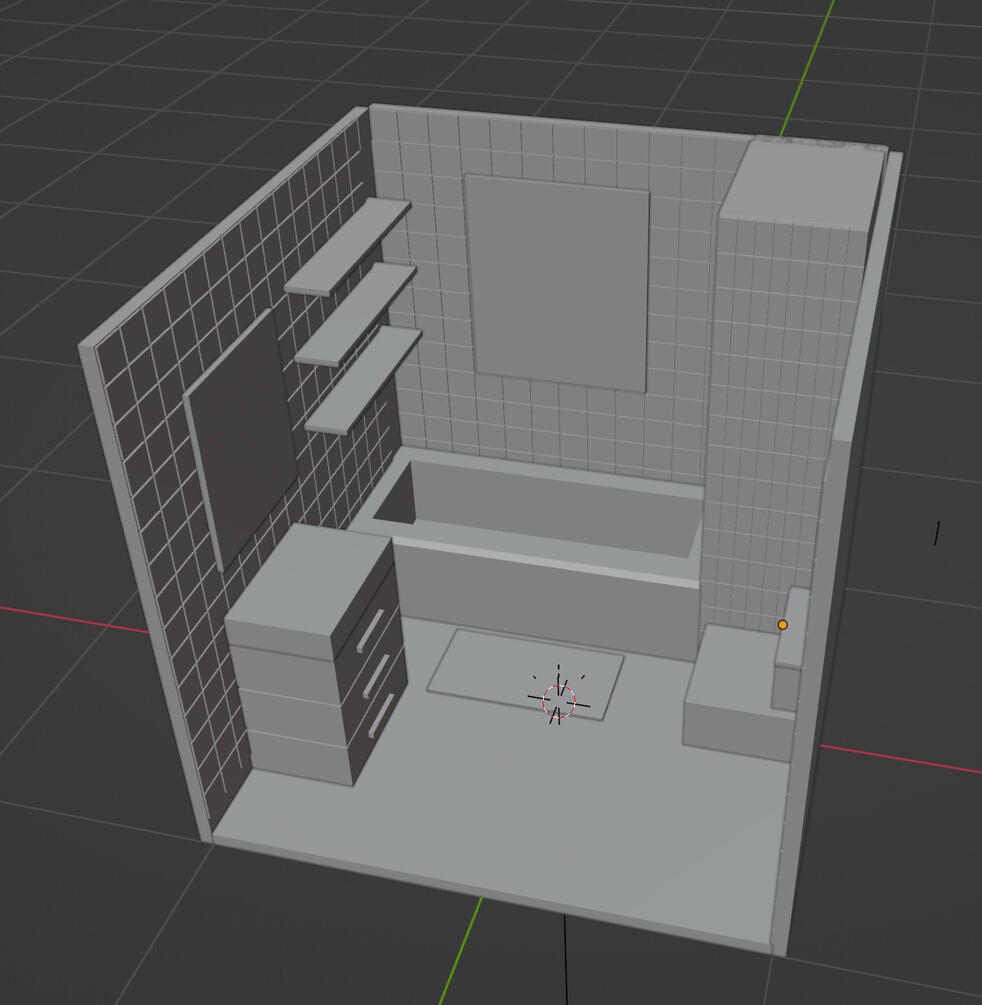Click the bottom drawer handle
This screenshot has height=1005, width=982.
click(x=381, y=715)
